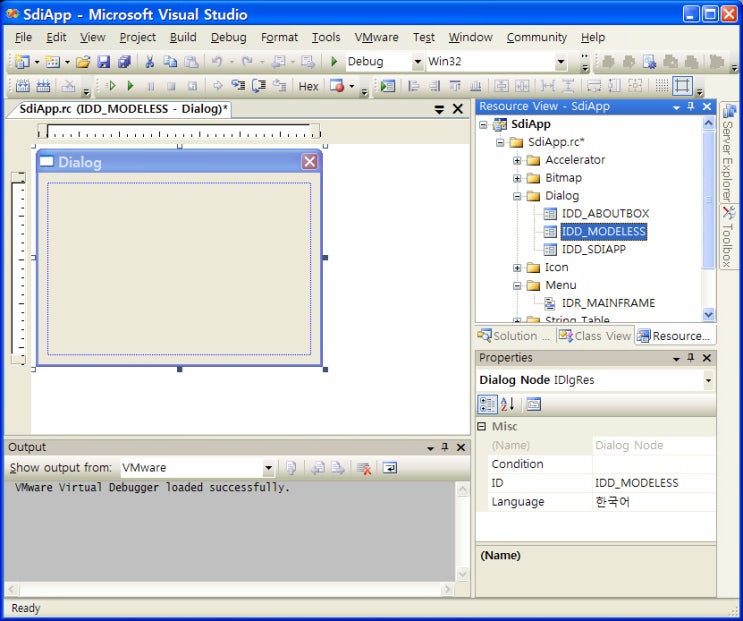Sort properties alphabetically with A-Z icon
Screen dimensions: 743x621
(x=507, y=405)
